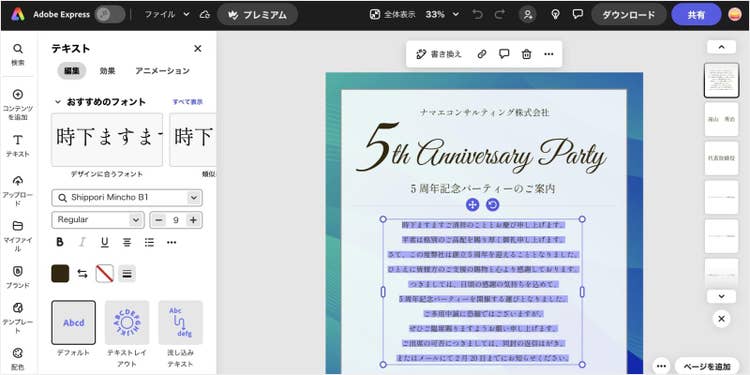Click the 書き換え rewrite button
This screenshot has height=375, width=750.
(439, 54)
